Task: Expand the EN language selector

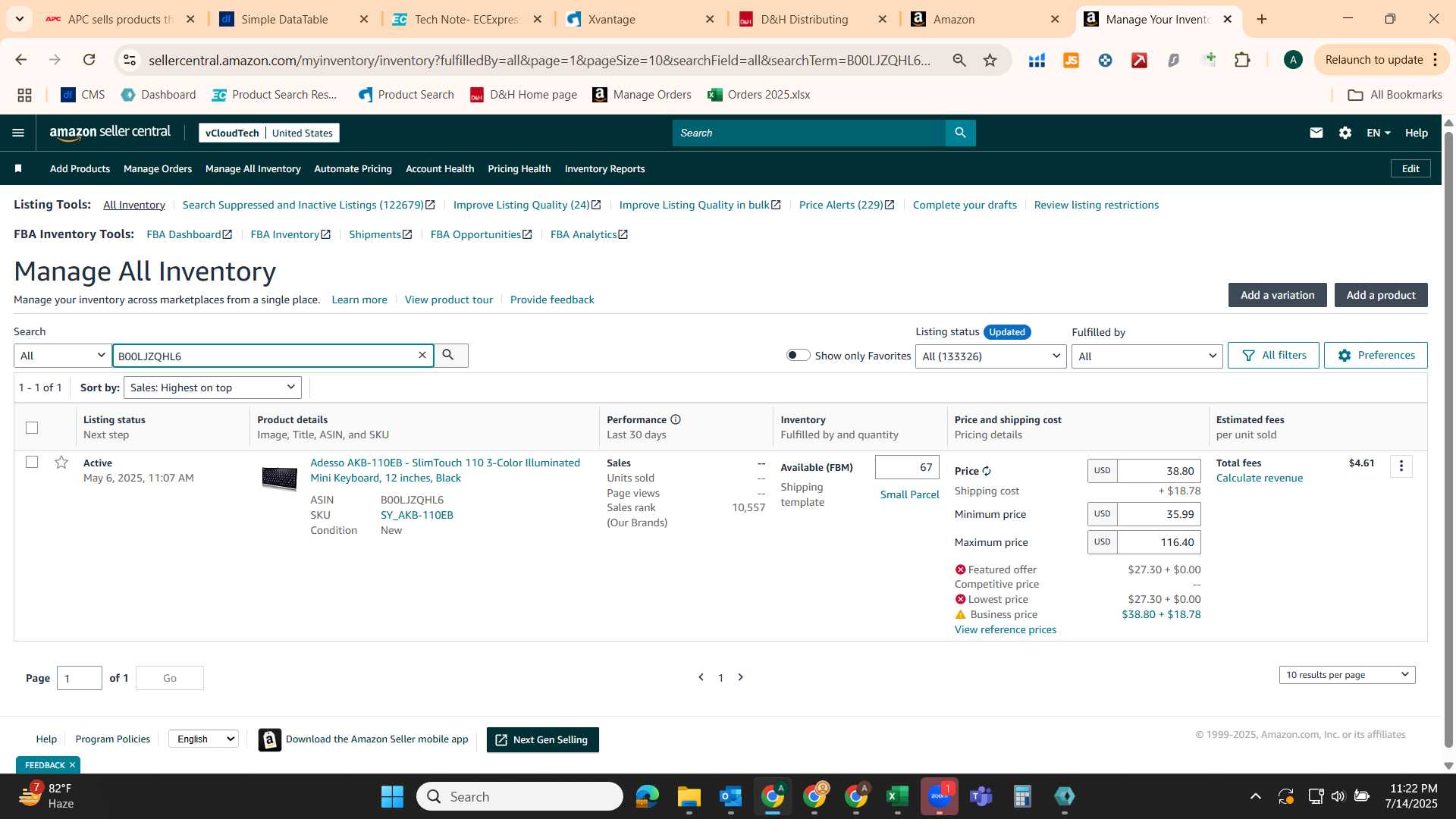Action: point(1378,133)
